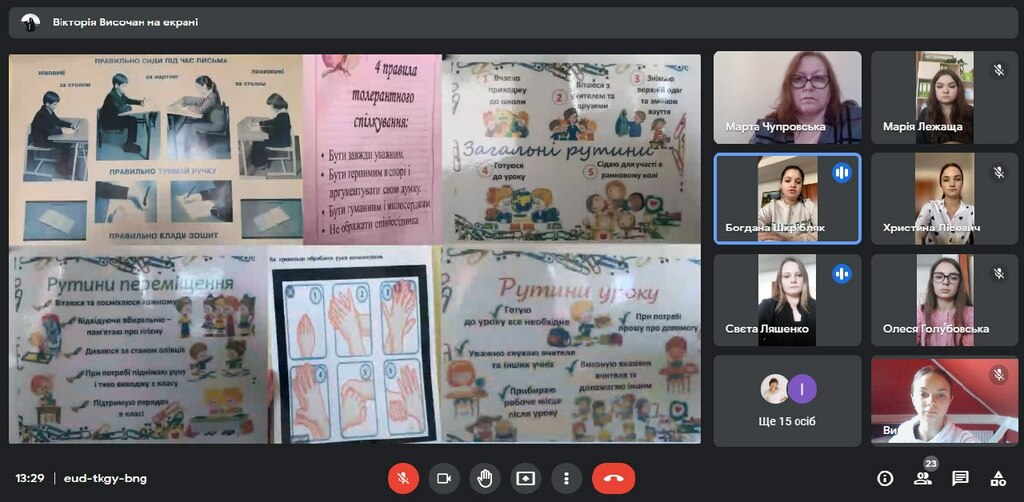This screenshot has height=502, width=1024.
Task: Open the three-dot more options menu
Action: pyautogui.click(x=566, y=478)
